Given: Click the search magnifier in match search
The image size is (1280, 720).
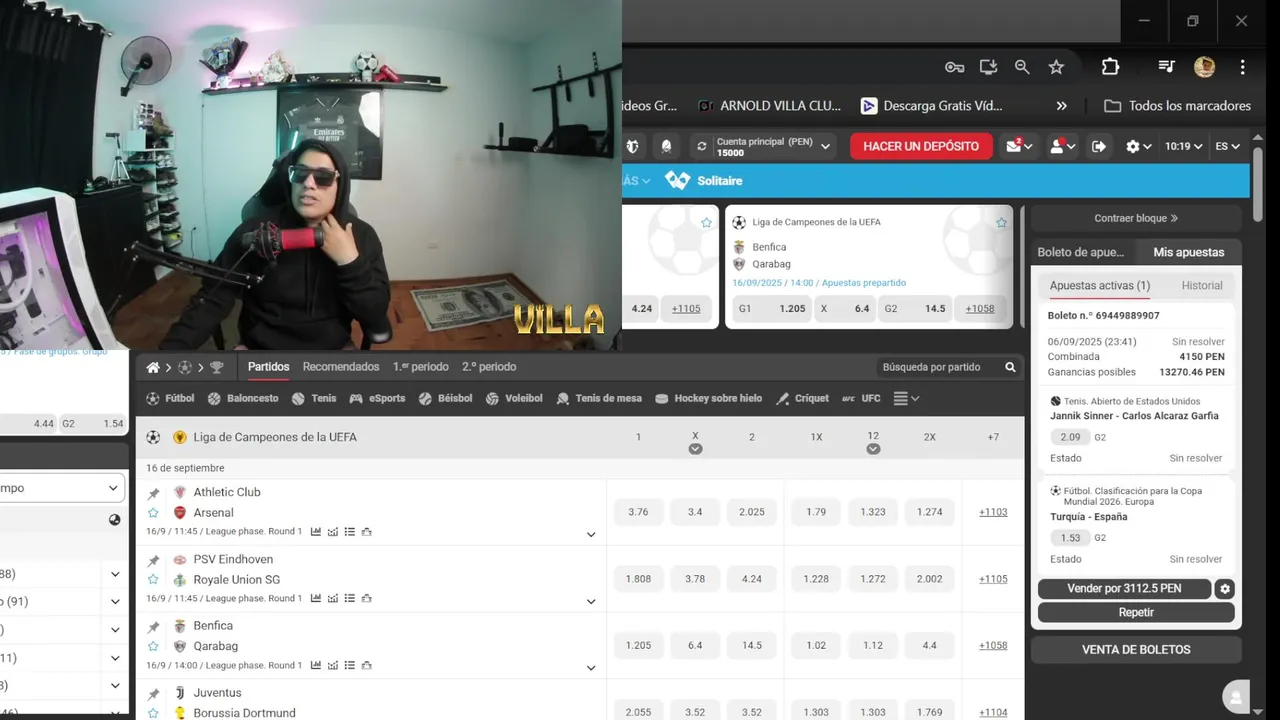Looking at the screenshot, I should pos(1010,367).
